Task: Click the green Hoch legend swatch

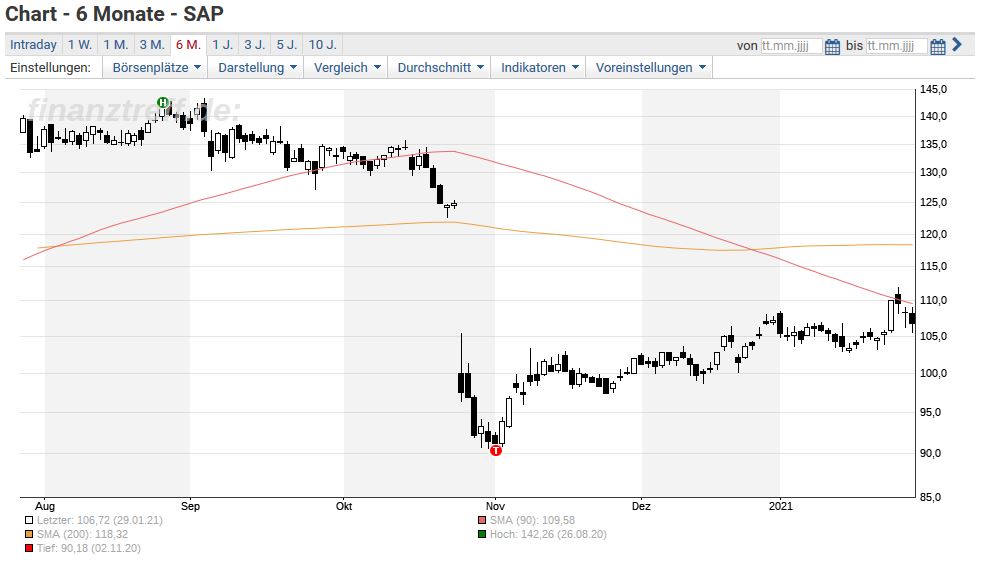Action: tap(482, 534)
